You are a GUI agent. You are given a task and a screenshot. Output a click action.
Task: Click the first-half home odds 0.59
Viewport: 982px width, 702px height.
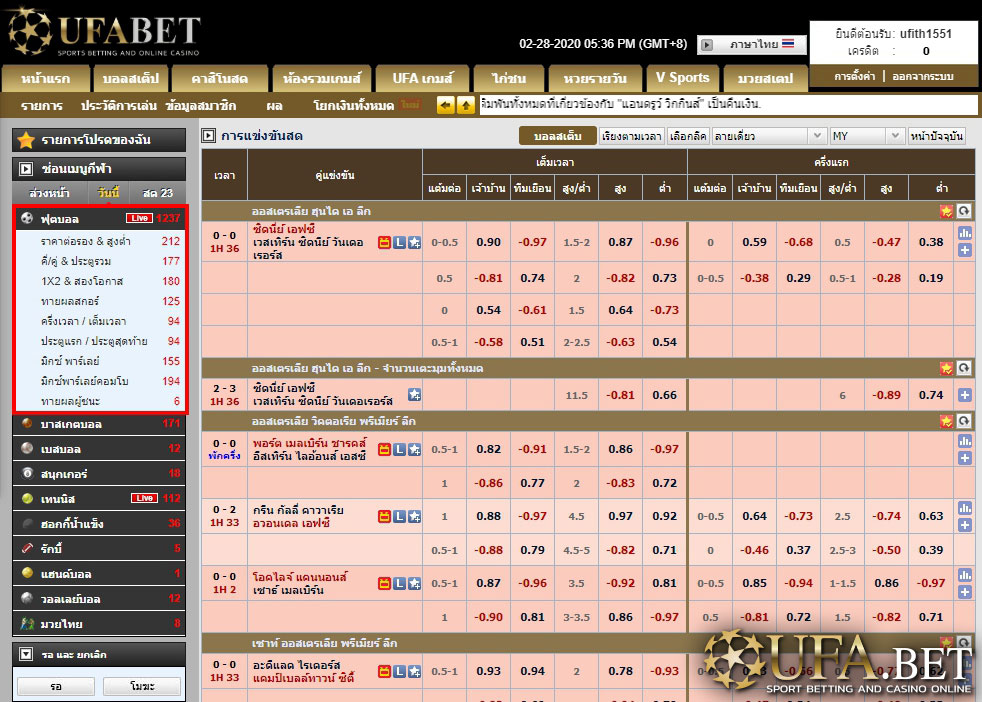[x=754, y=242]
